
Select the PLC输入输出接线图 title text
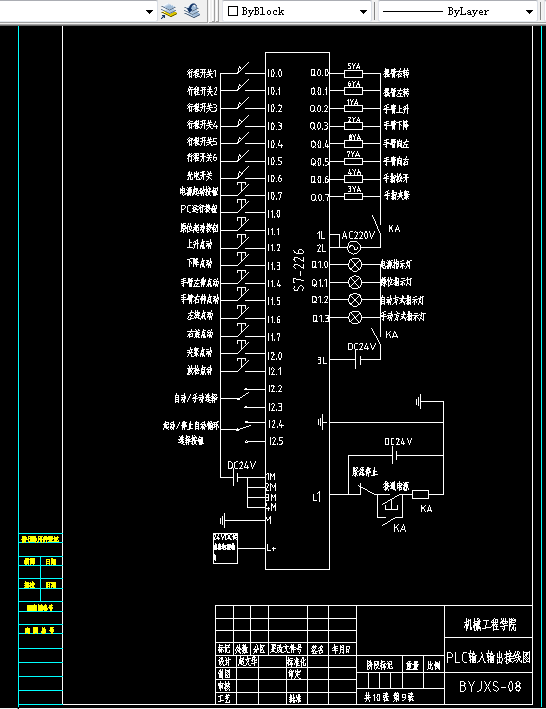click(489, 657)
